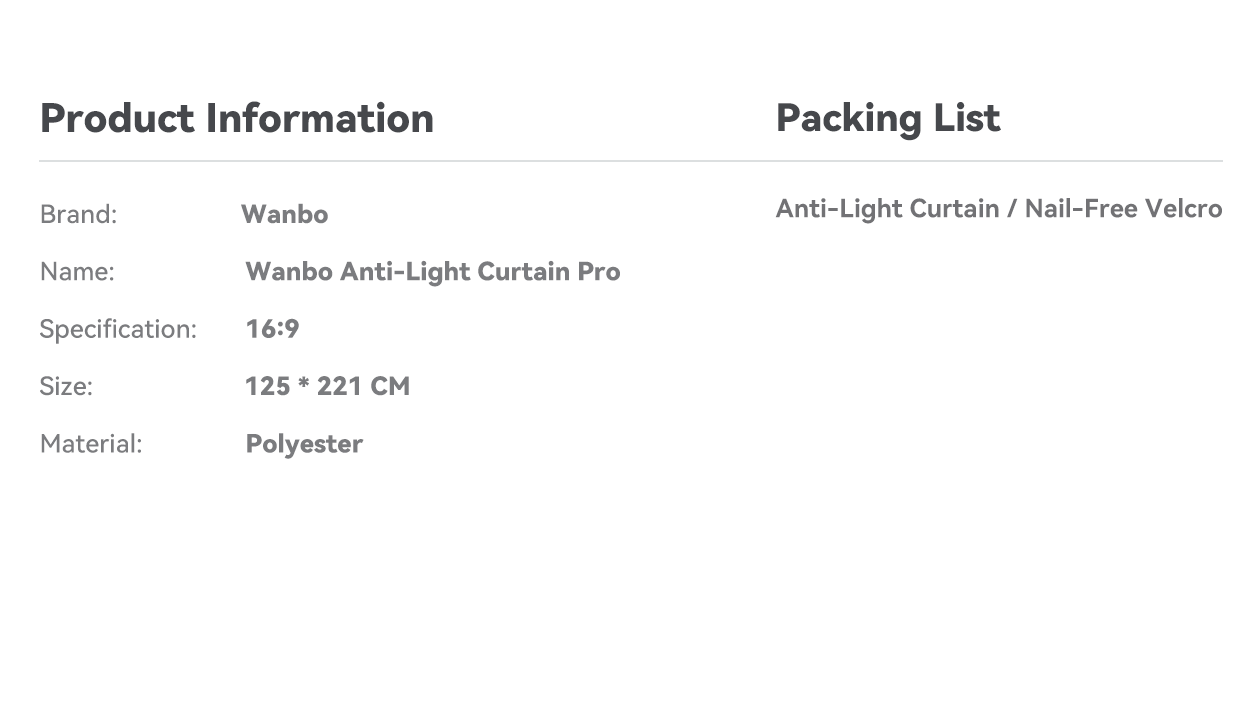
Task: Click Nail-Free Velcro in the packing list
Action: click(x=1123, y=209)
